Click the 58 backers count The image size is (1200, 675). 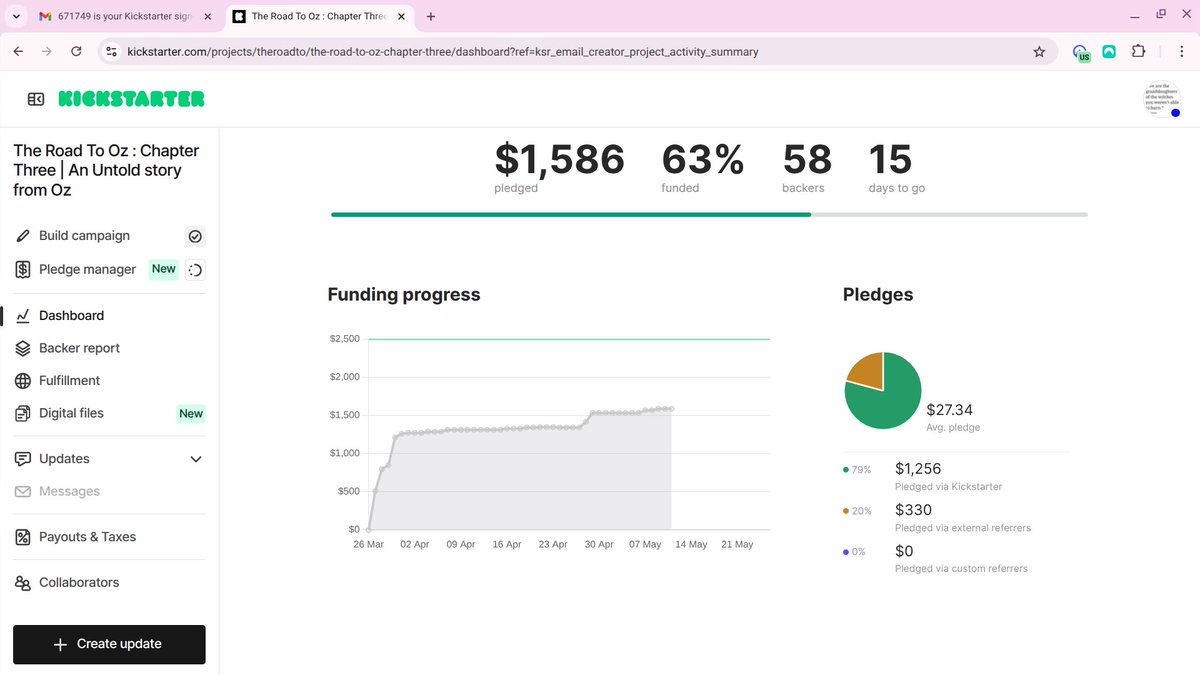coord(807,160)
